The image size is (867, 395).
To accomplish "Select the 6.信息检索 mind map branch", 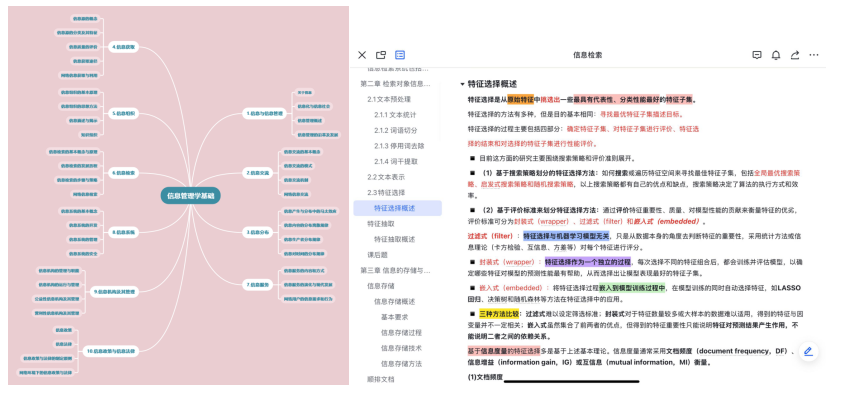I will [123, 173].
